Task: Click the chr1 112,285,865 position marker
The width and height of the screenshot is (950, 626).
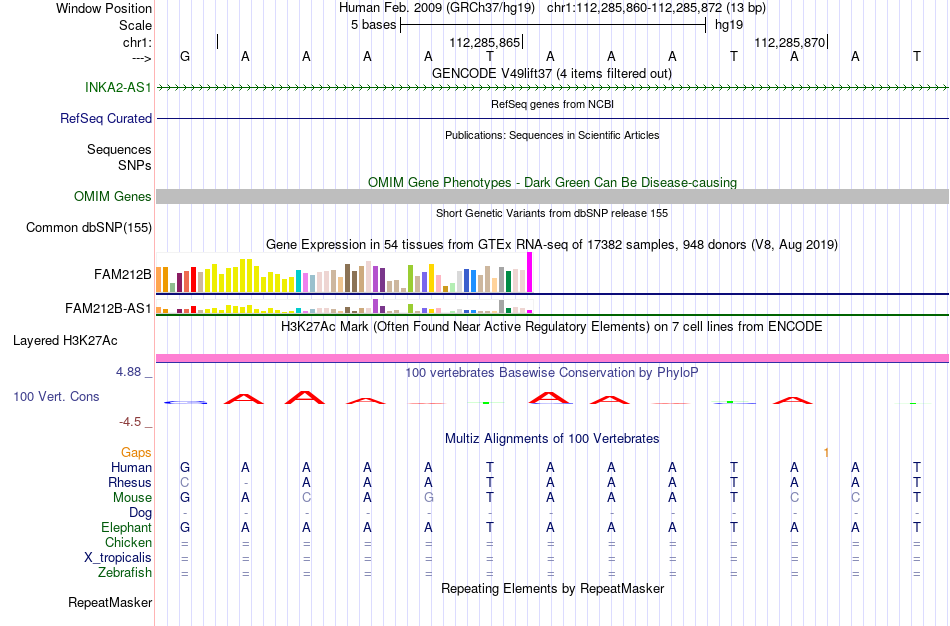Action: point(486,42)
